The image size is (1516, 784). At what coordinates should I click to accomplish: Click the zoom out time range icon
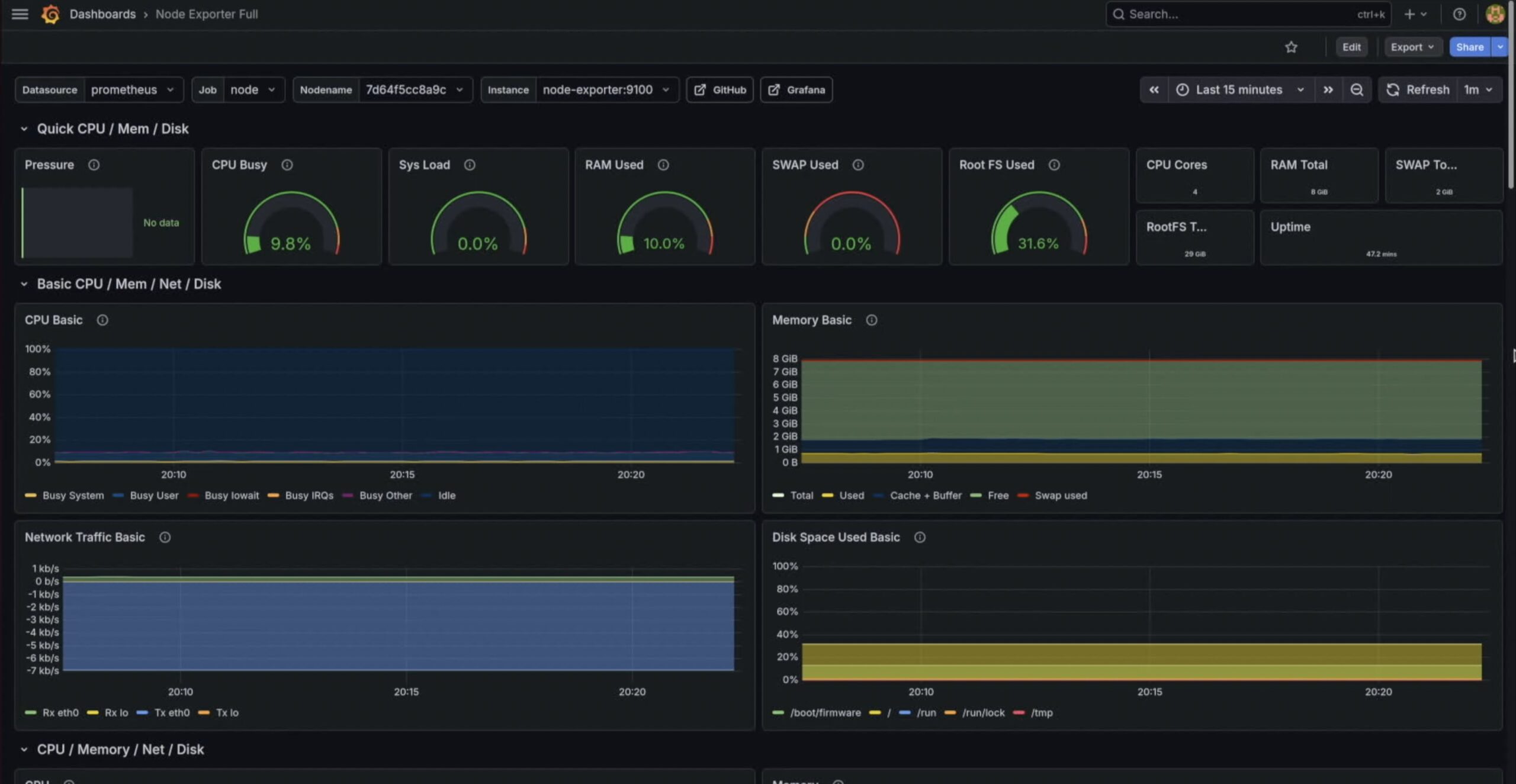[1356, 89]
